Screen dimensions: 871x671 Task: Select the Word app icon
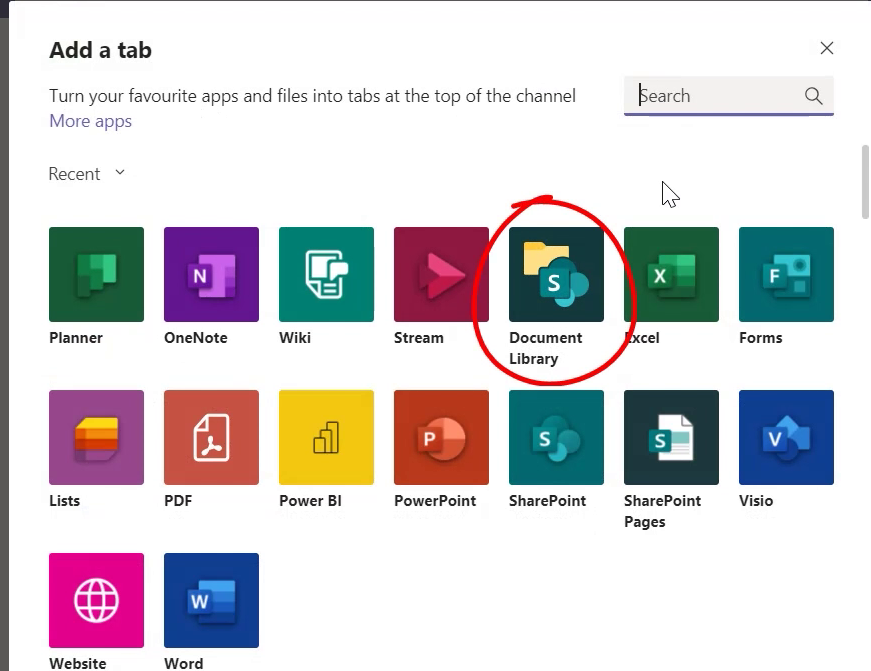[x=211, y=600]
